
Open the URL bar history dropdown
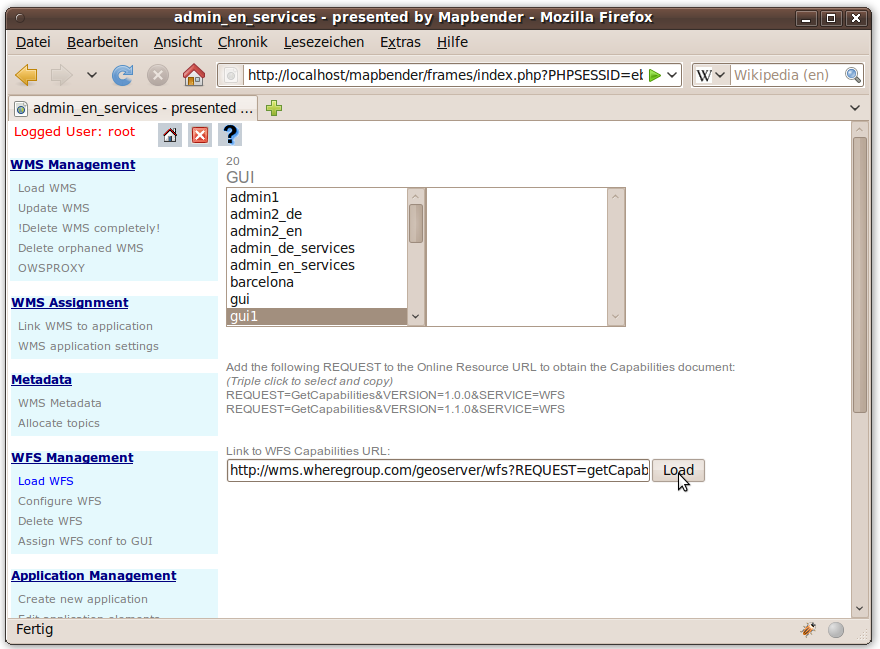(672, 75)
